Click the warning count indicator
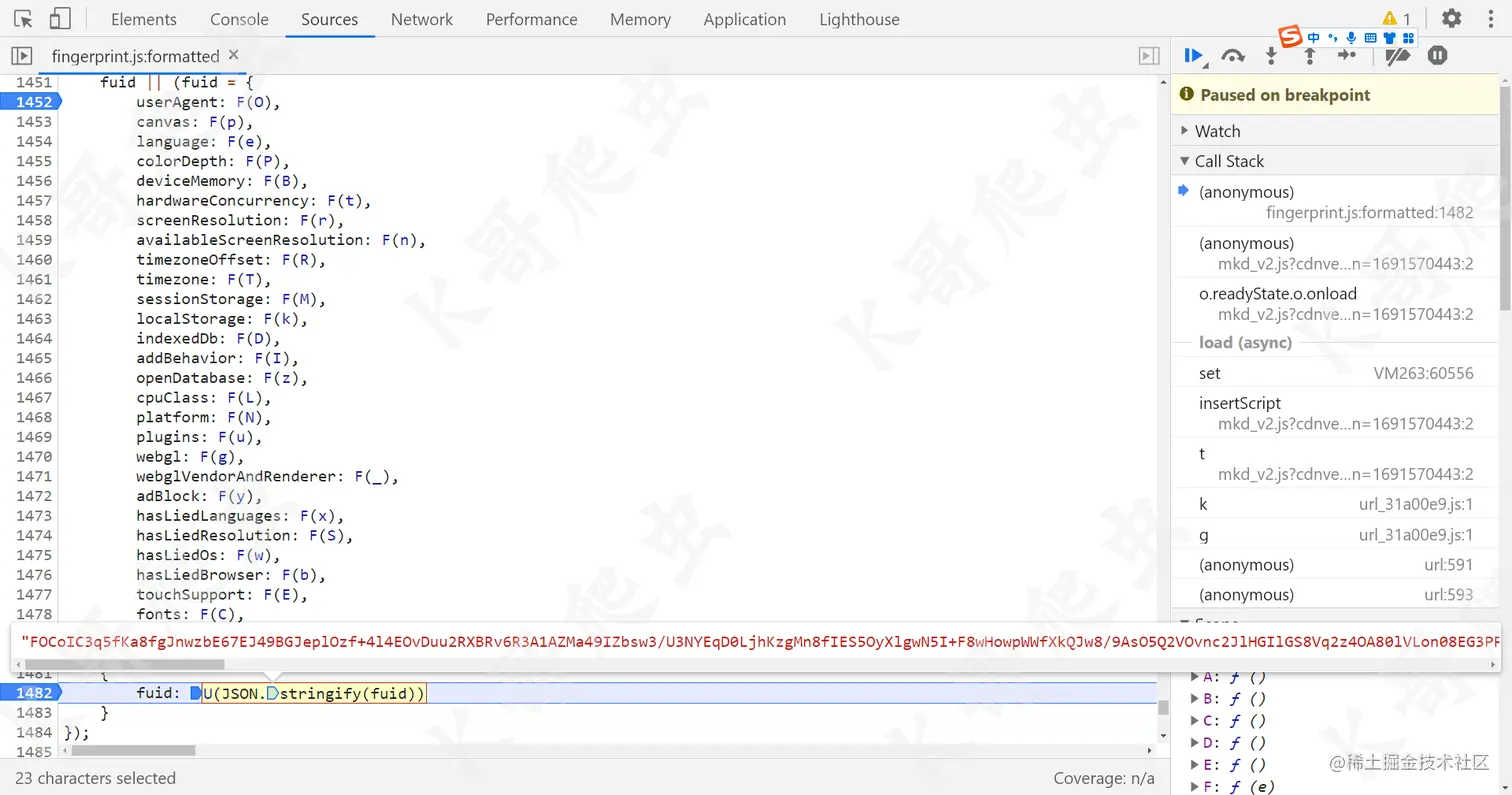1512x795 pixels. pos(1396,19)
